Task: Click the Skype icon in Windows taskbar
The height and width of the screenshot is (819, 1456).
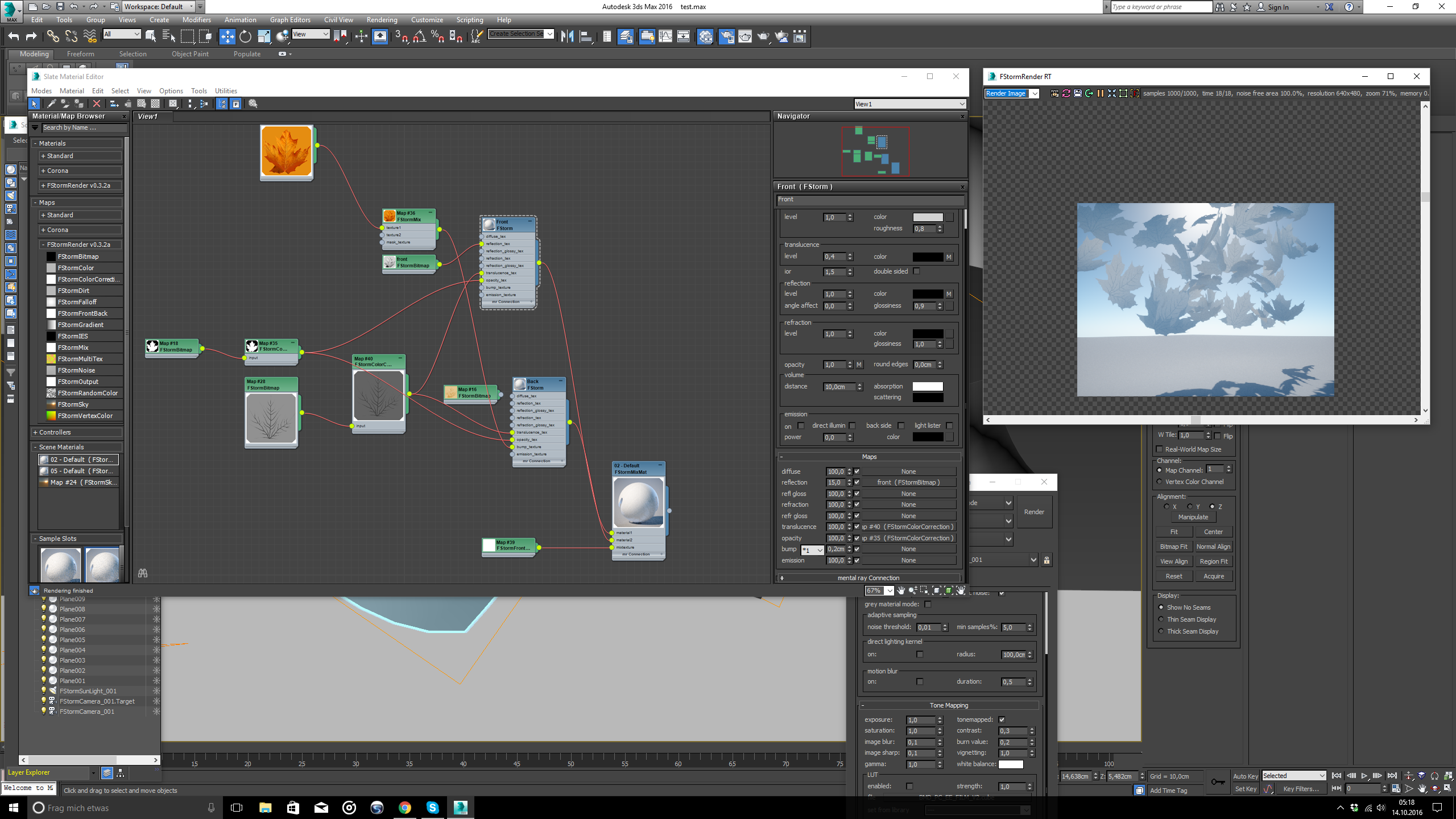Action: (x=432, y=808)
